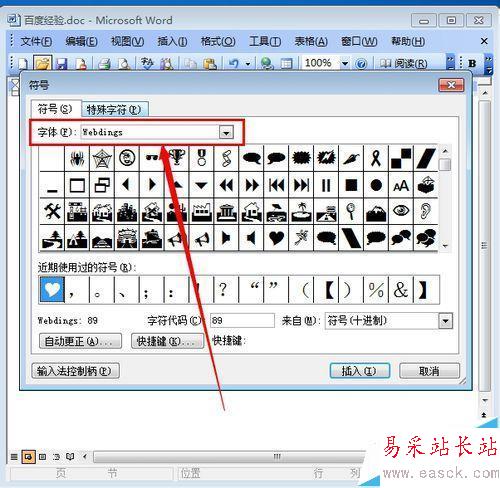Click symbol grid scrollbar down arrow
The width and height of the screenshot is (500, 488).
click(x=445, y=246)
